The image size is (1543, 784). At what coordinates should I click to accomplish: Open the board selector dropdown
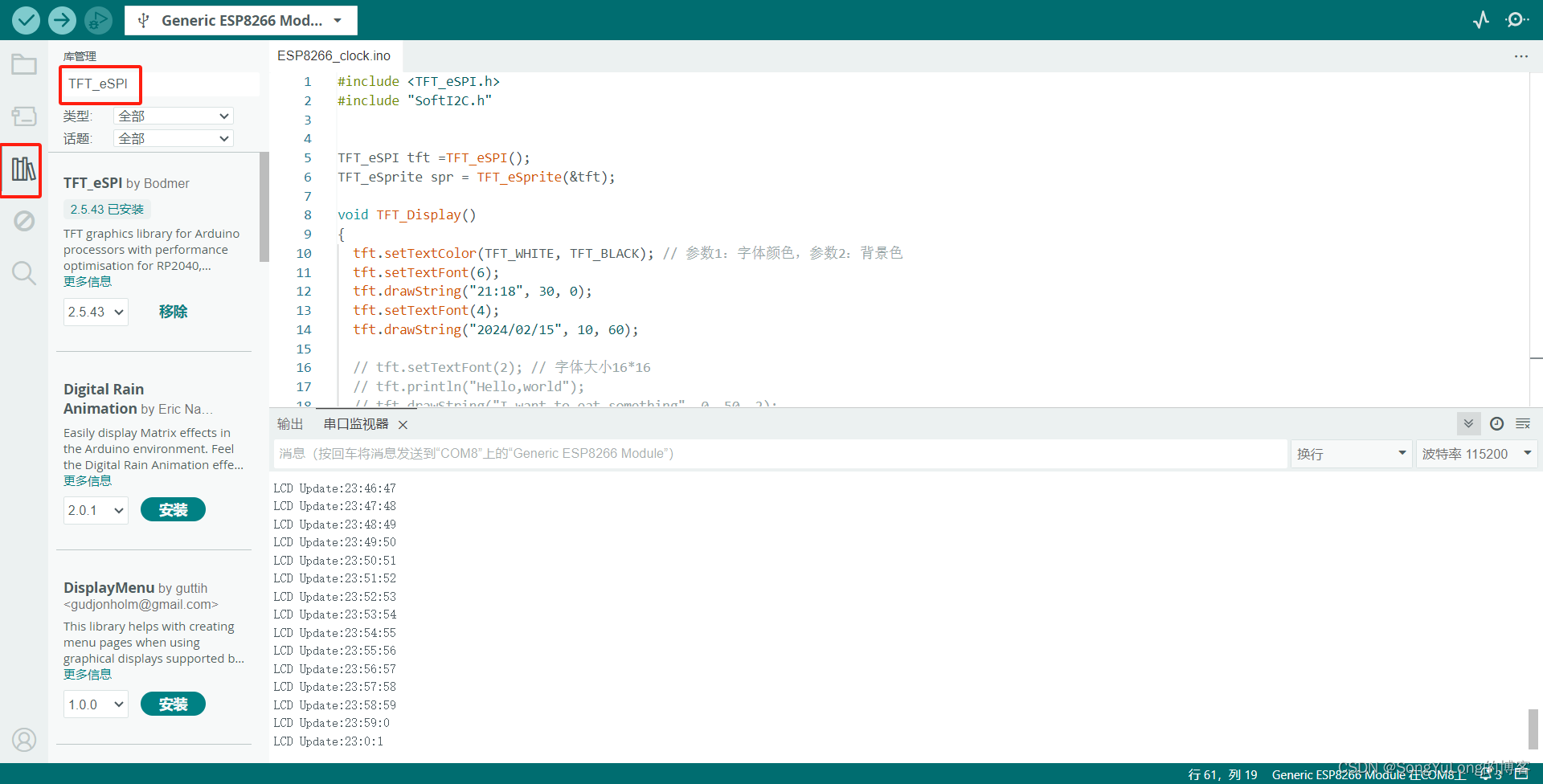click(x=241, y=20)
